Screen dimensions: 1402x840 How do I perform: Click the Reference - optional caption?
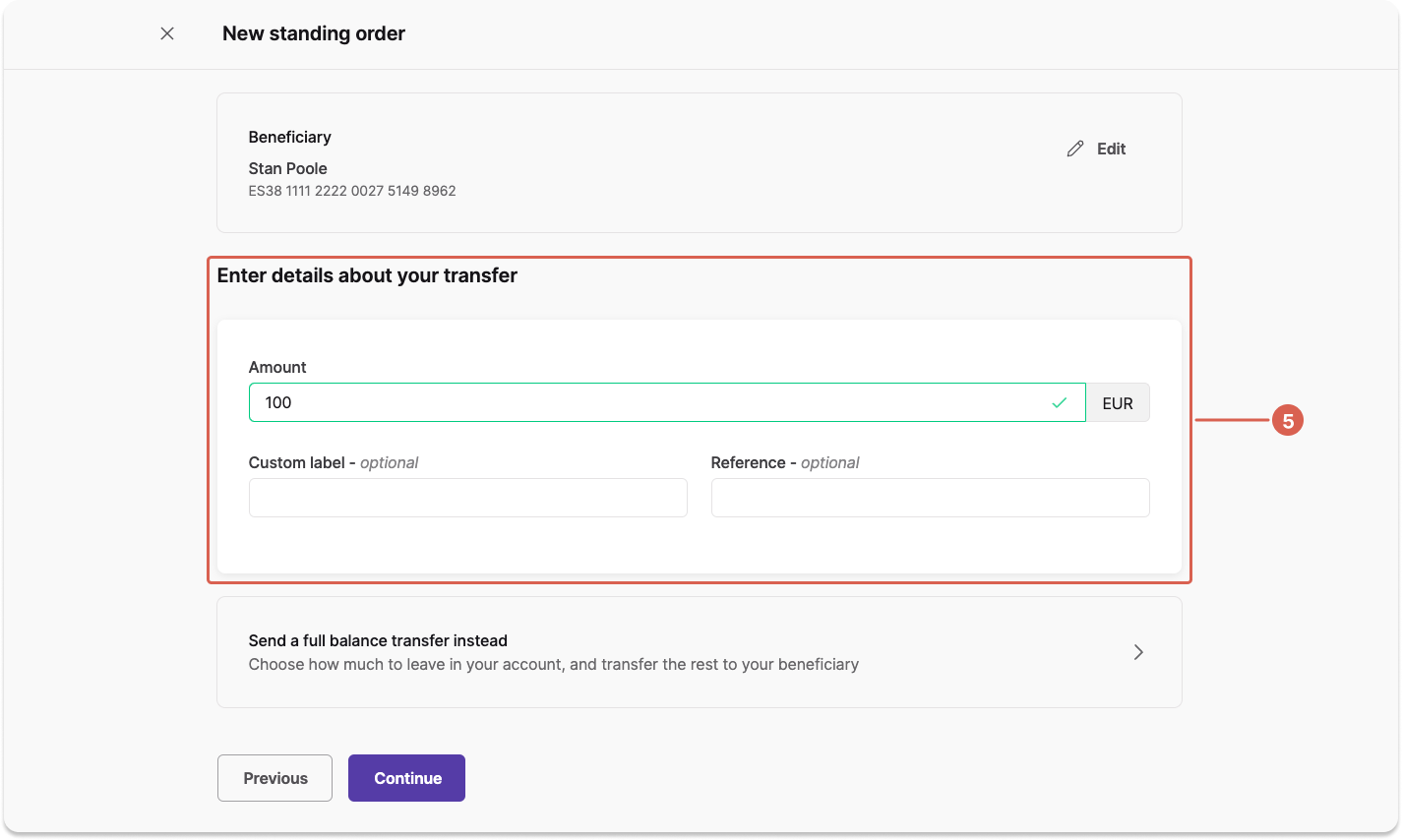click(x=784, y=462)
